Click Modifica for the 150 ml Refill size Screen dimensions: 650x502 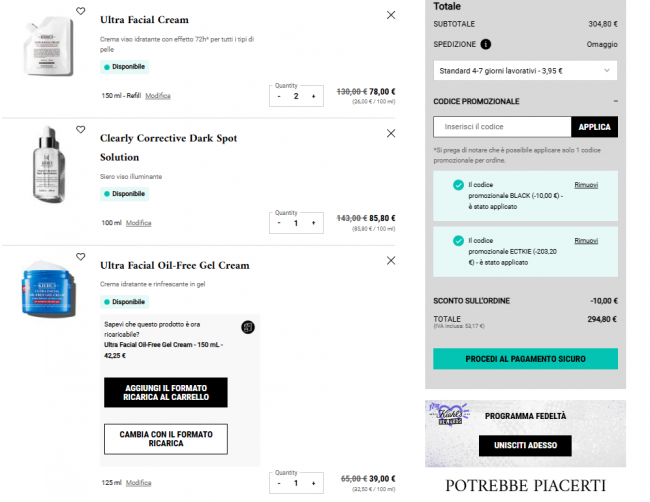[157, 96]
